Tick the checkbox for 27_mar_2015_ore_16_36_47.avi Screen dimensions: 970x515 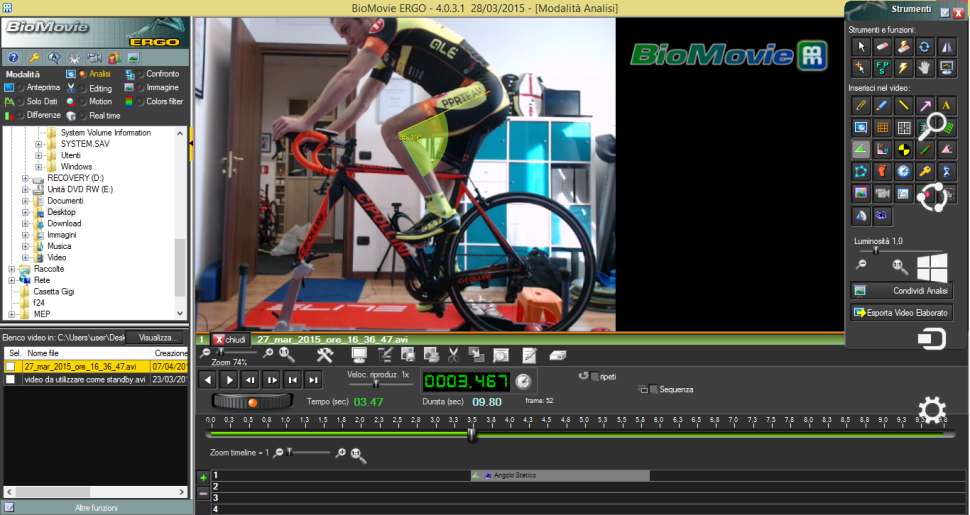(11, 366)
